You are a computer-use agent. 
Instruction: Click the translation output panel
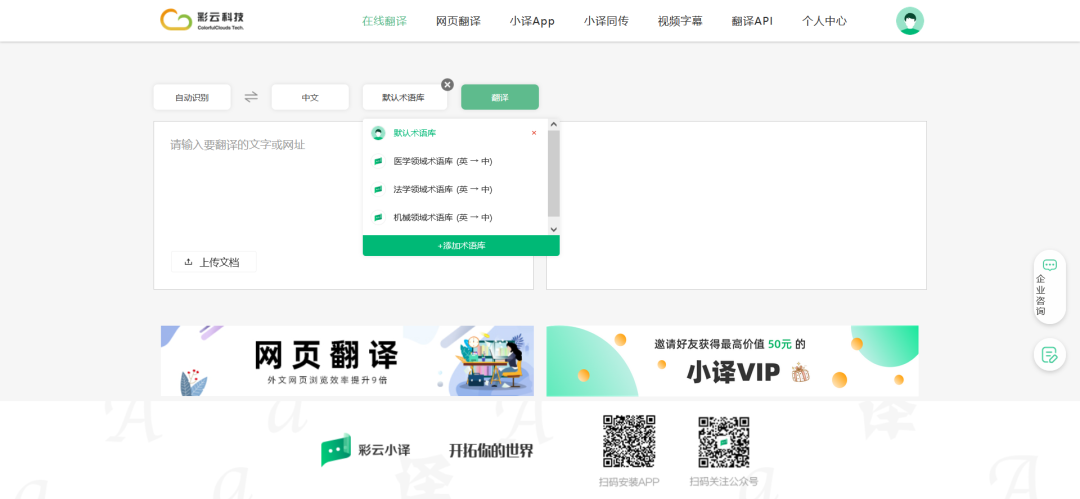(736, 205)
